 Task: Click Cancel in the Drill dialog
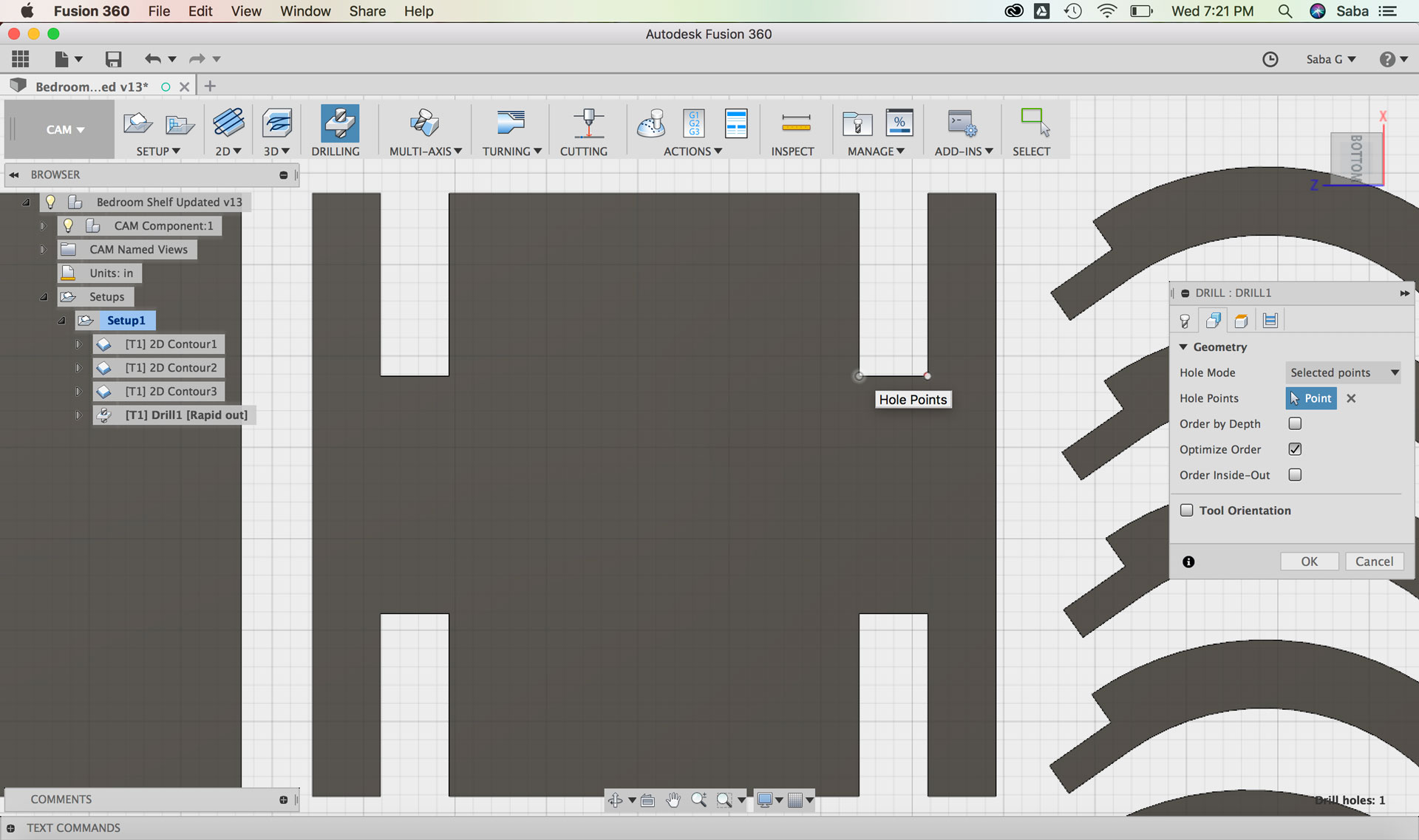pos(1374,561)
